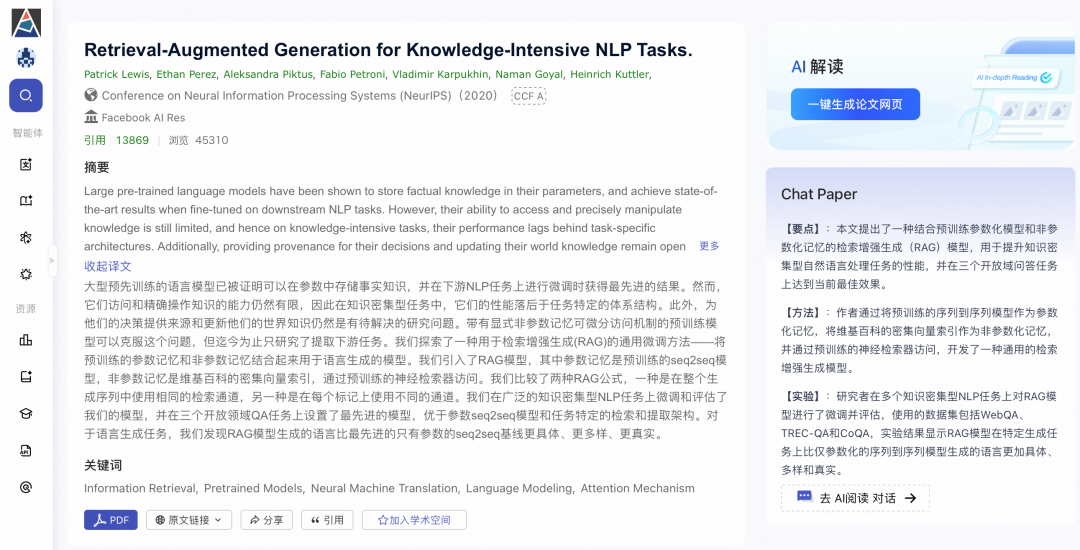Click the AMiner logo at top-left
Screen dimensions: 1080x550
pos(26,23)
